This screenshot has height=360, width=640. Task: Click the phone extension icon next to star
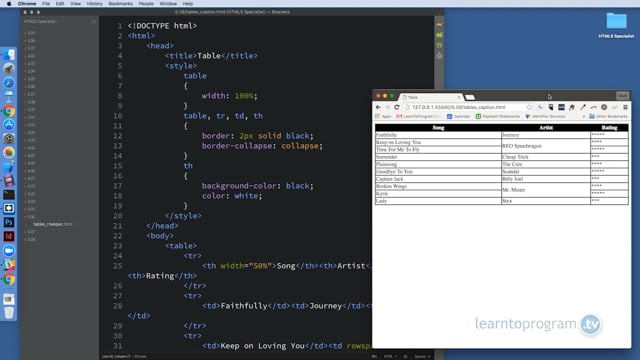pyautogui.click(x=540, y=107)
